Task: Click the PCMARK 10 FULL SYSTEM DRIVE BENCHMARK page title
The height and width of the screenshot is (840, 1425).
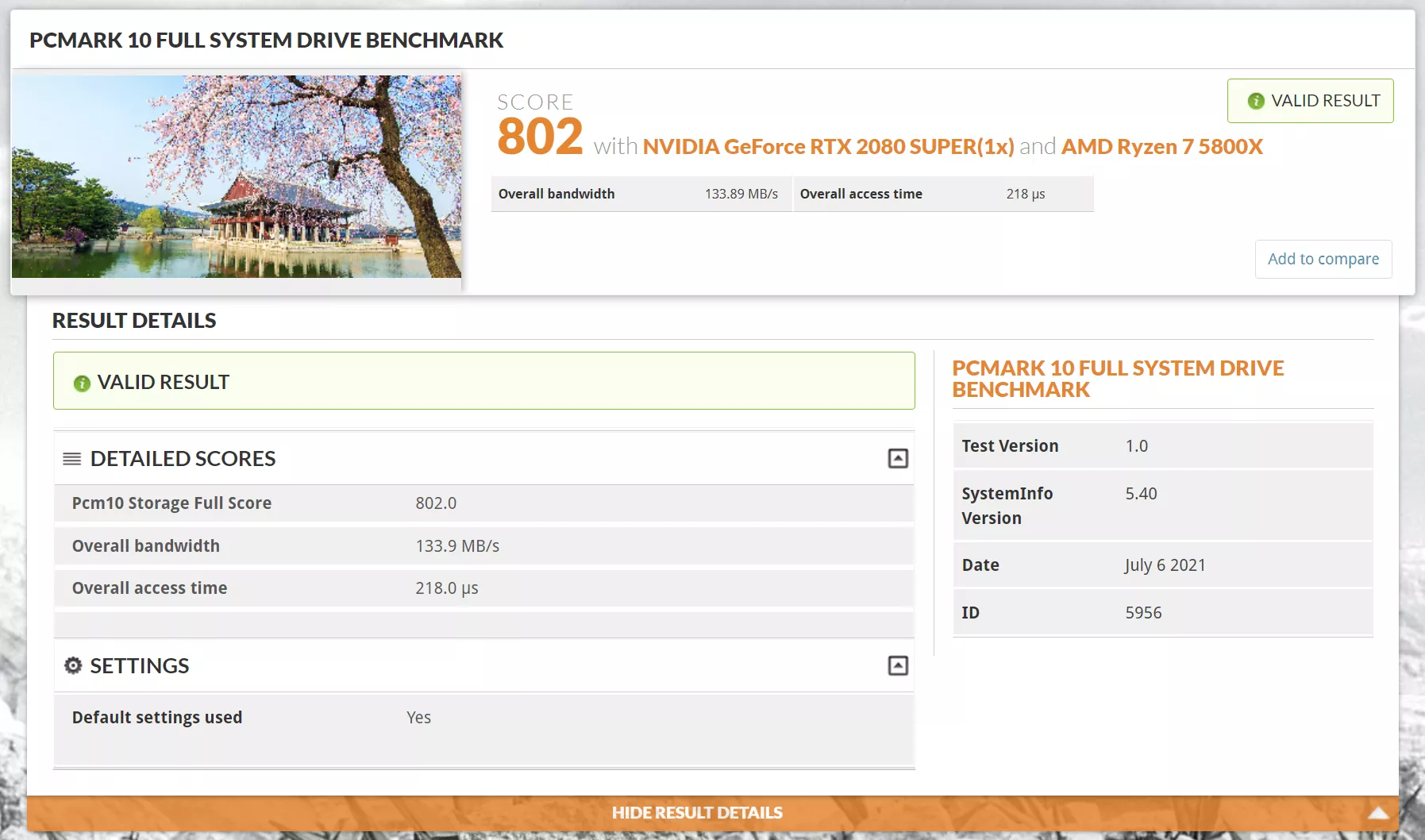Action: coord(267,40)
